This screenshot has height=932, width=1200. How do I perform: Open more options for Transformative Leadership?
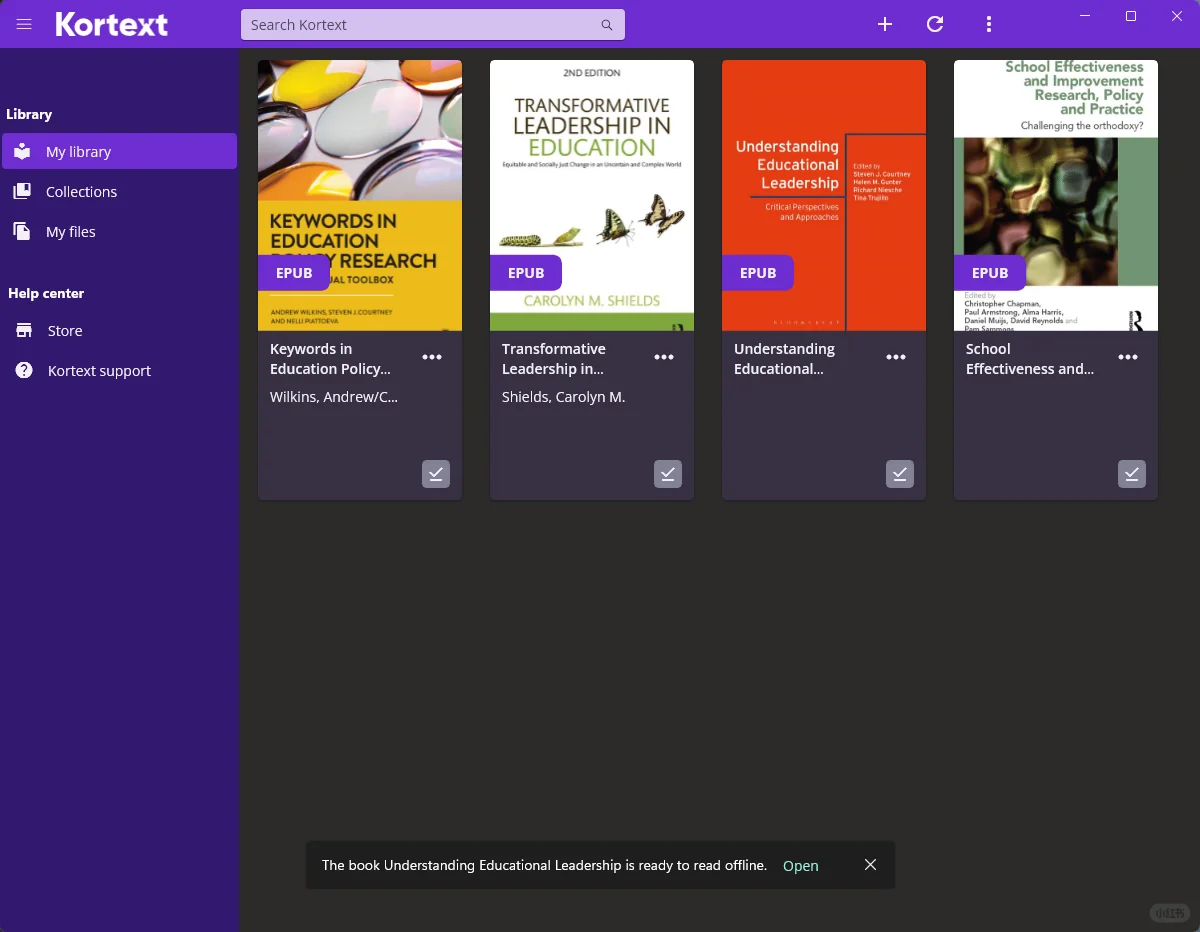[664, 357]
